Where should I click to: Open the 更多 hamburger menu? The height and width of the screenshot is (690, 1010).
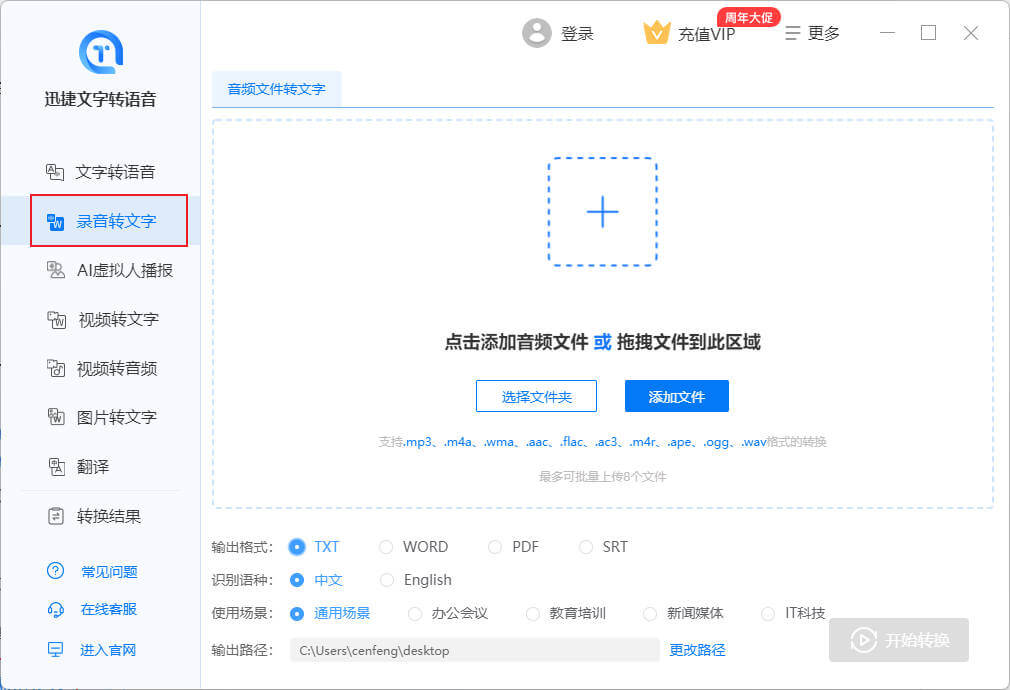(812, 33)
